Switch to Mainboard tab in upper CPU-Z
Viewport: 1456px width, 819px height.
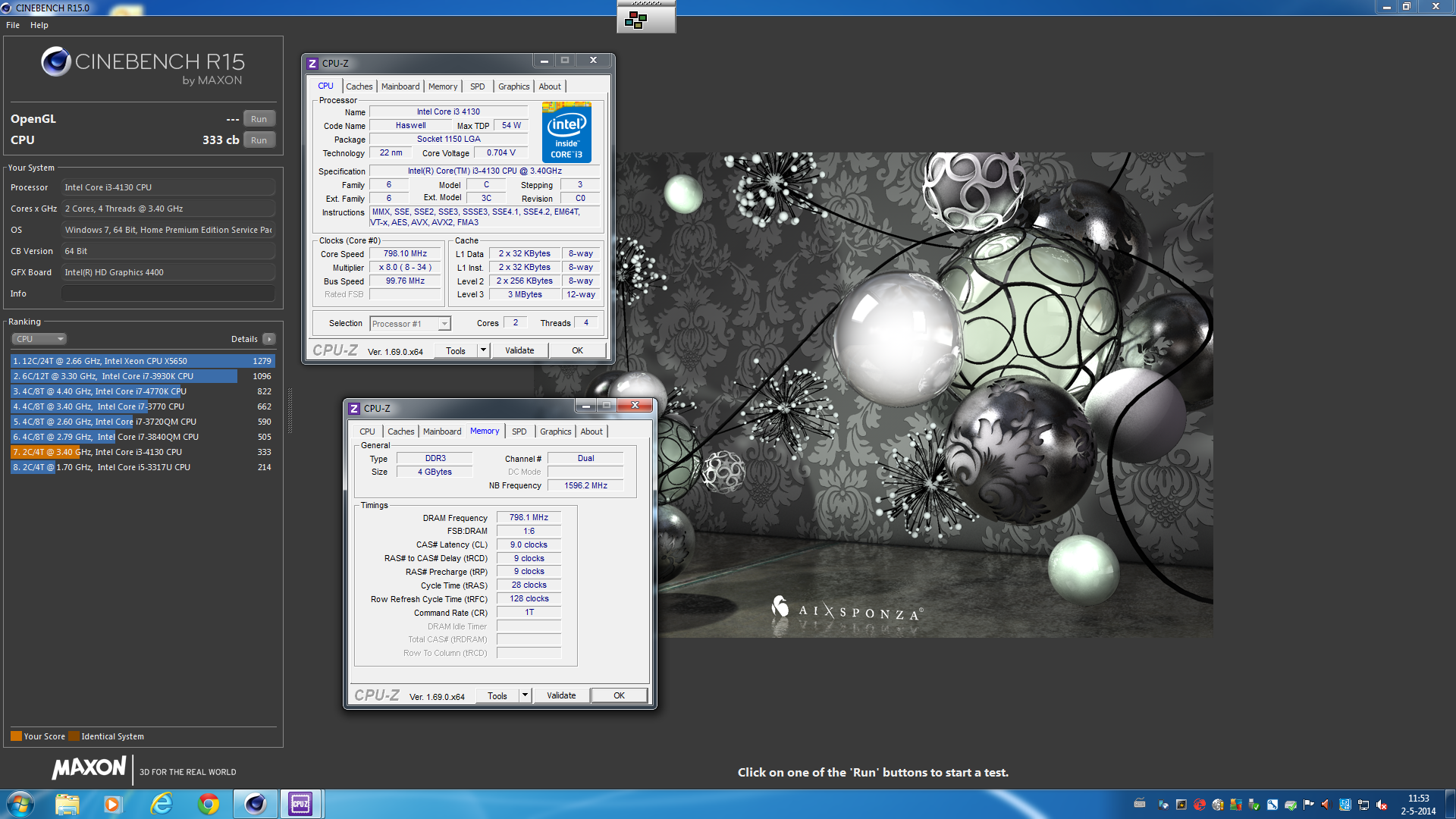pos(400,86)
